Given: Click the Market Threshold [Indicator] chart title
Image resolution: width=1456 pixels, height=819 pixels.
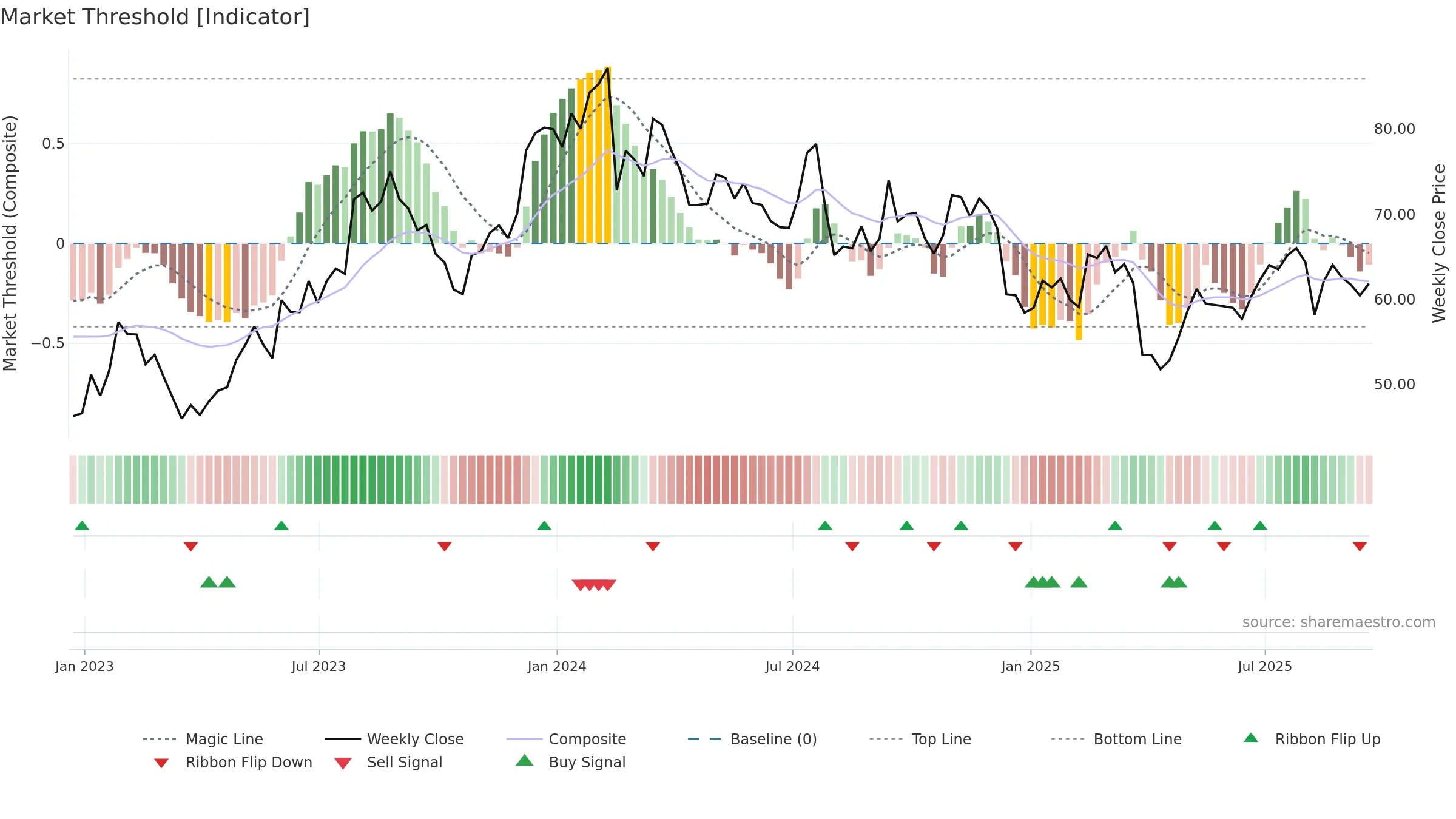Looking at the screenshot, I should click(x=155, y=17).
